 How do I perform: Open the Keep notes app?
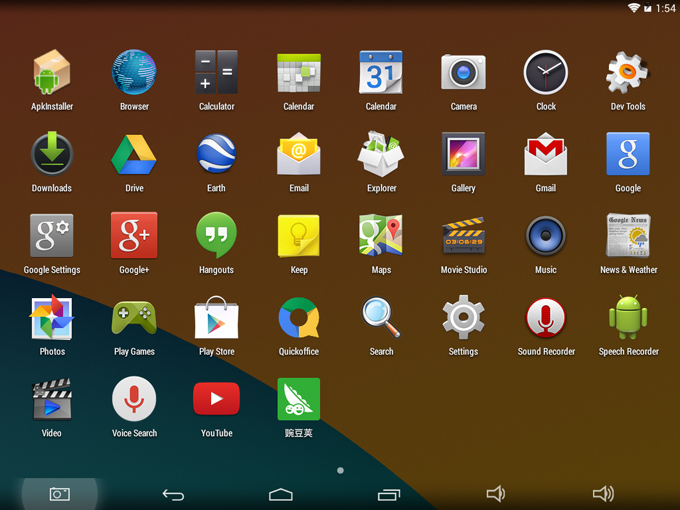(299, 235)
